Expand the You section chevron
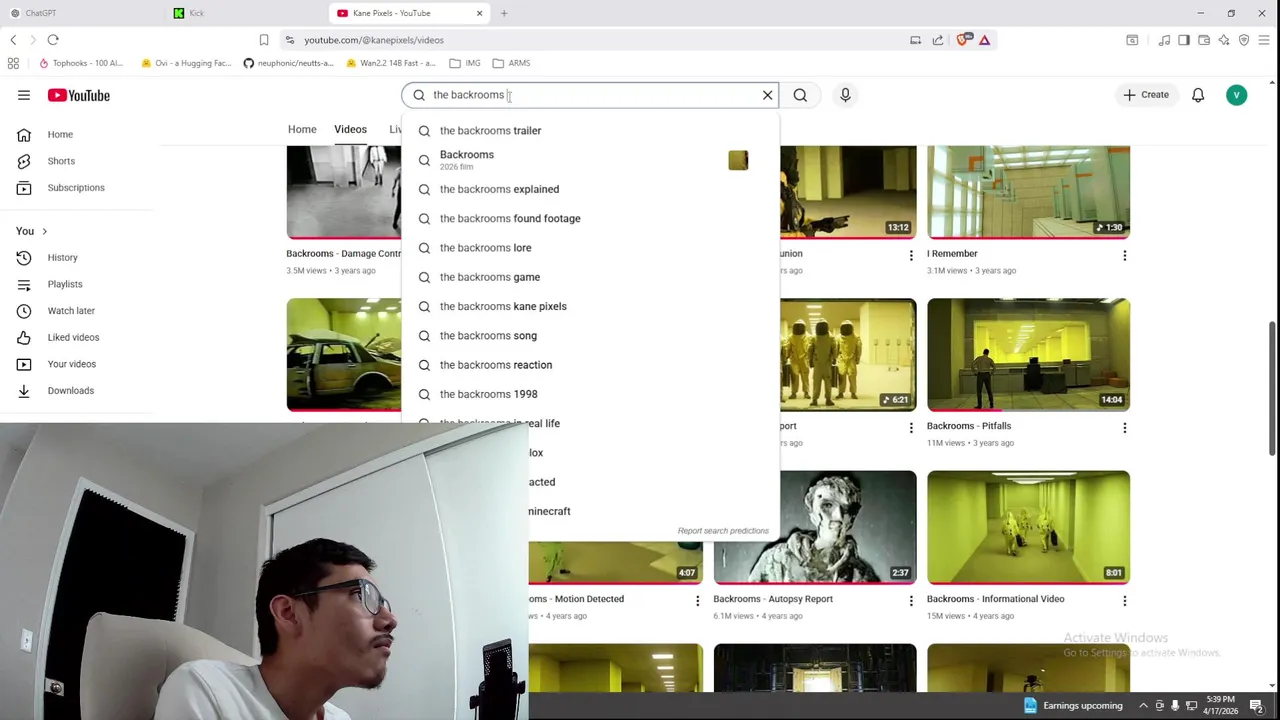This screenshot has height=720, width=1280. (x=44, y=231)
